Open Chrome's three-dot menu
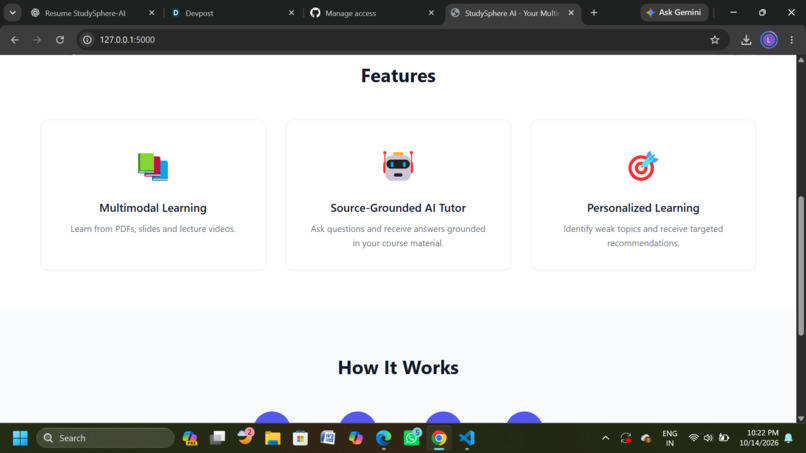The width and height of the screenshot is (806, 453). coord(792,40)
